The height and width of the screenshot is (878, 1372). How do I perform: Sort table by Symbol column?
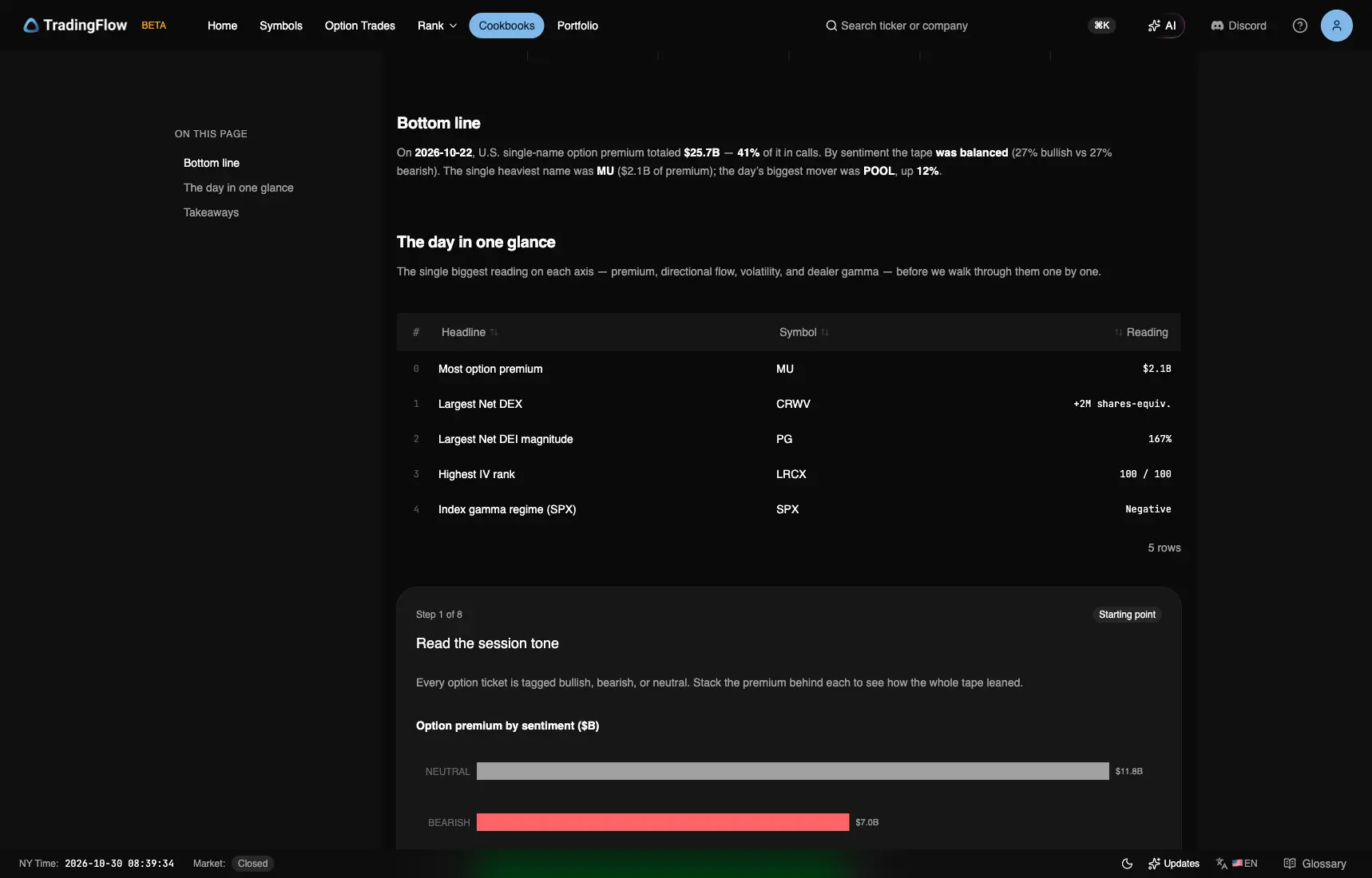click(x=804, y=332)
